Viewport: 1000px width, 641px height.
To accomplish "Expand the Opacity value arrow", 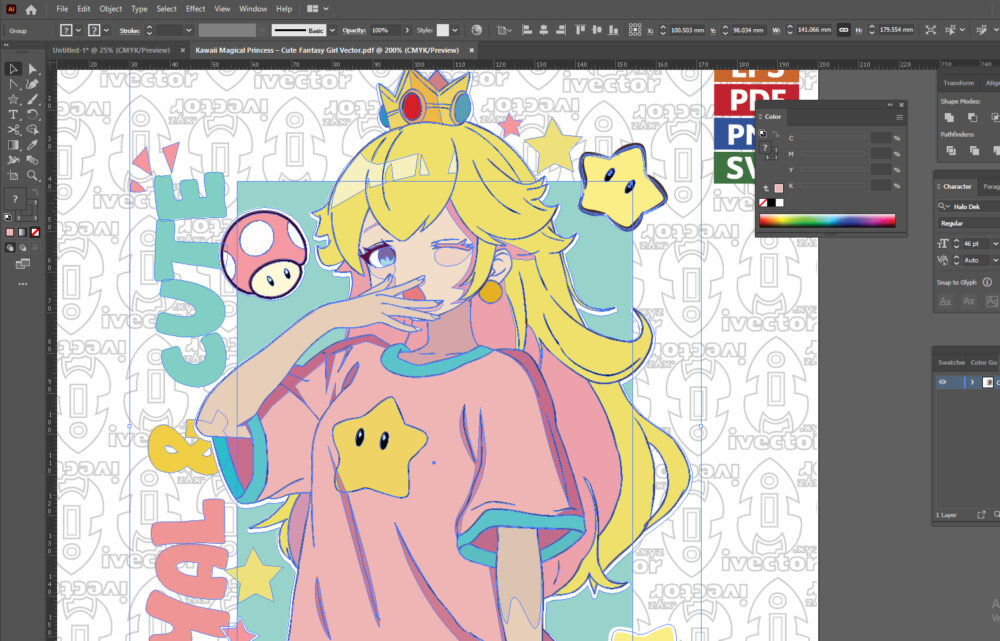I will tap(407, 30).
